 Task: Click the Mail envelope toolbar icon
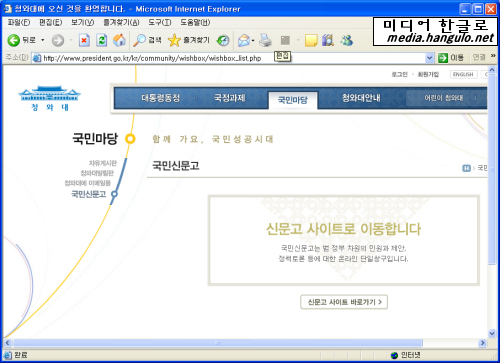(x=244, y=41)
